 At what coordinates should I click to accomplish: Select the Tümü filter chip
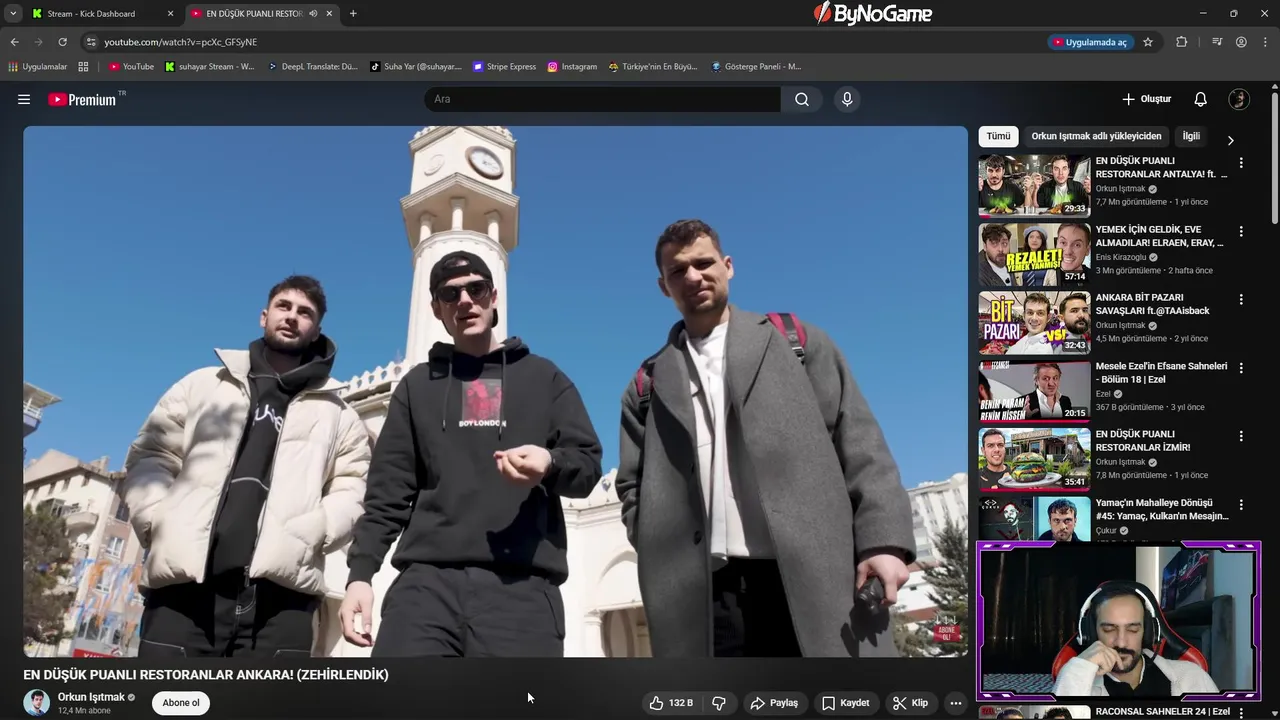click(998, 136)
